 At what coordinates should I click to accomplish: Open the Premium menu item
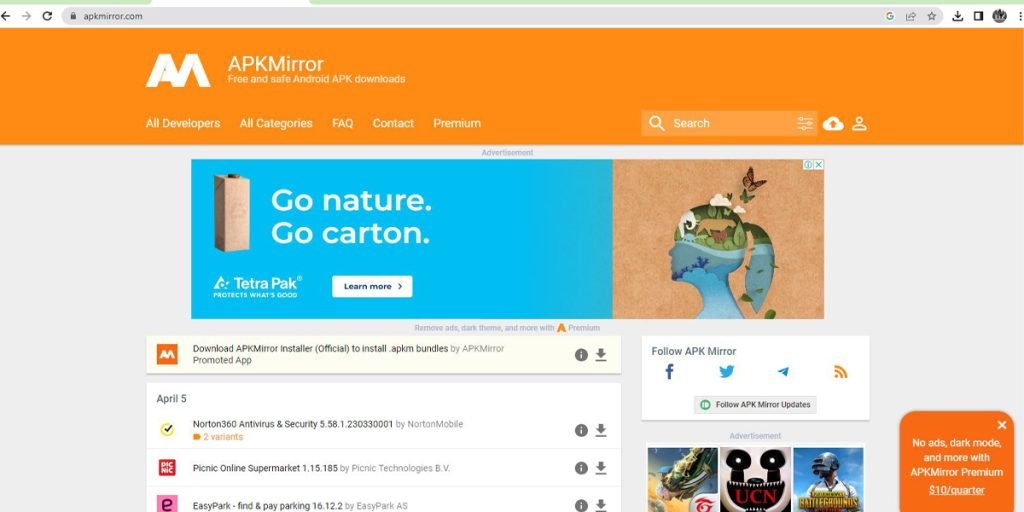[457, 123]
